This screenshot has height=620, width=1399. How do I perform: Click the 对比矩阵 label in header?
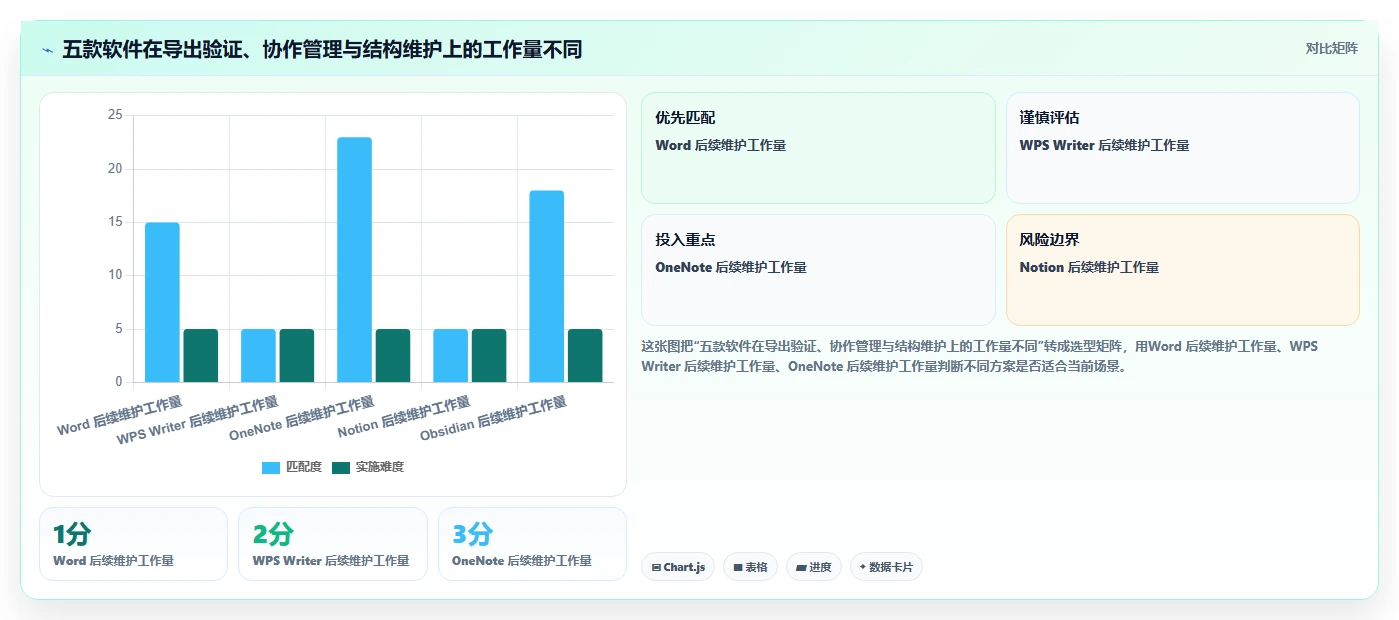(1331, 48)
